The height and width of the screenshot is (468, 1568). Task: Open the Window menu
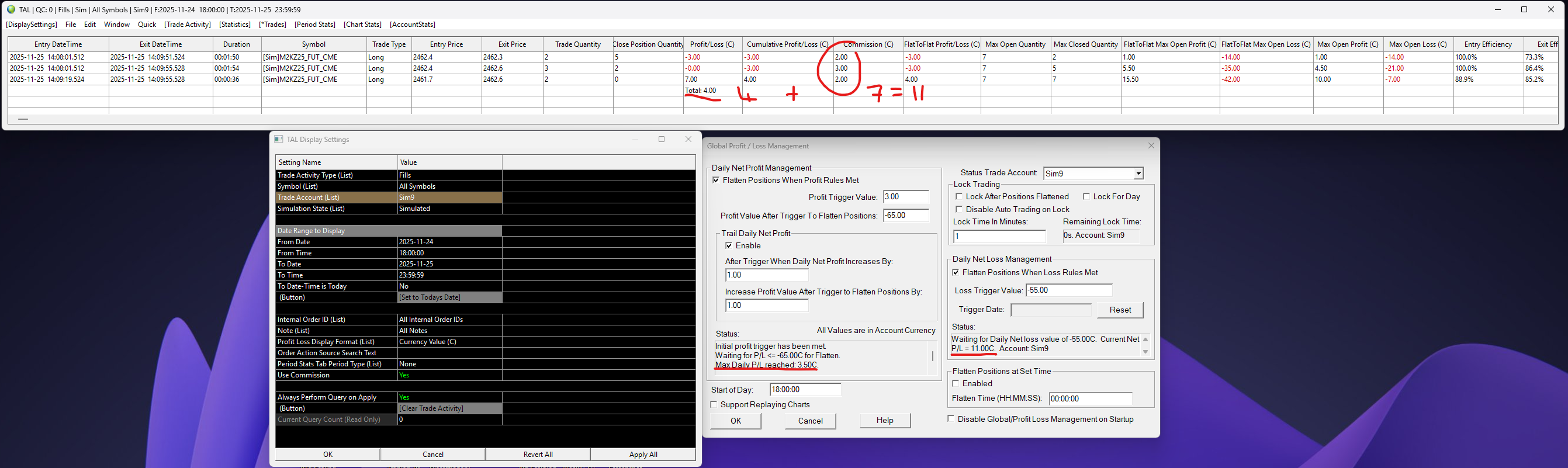pyautogui.click(x=117, y=25)
